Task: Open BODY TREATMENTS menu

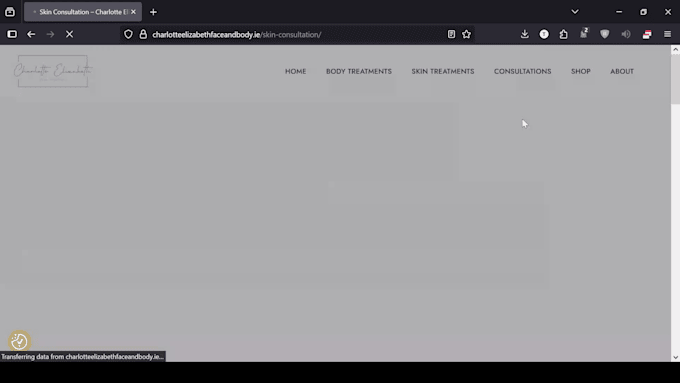Action: tap(359, 72)
